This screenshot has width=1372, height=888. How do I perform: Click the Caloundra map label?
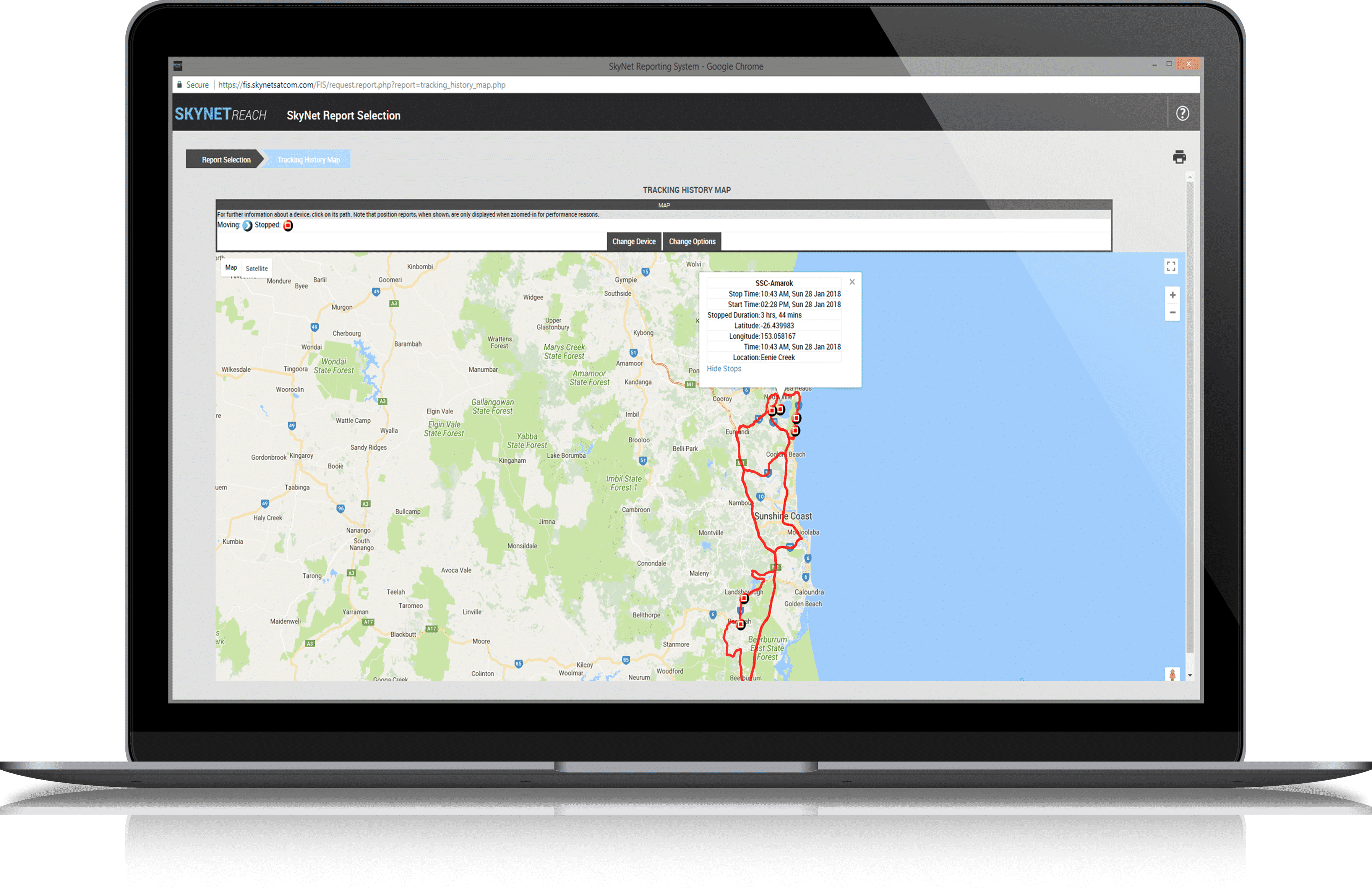click(809, 592)
